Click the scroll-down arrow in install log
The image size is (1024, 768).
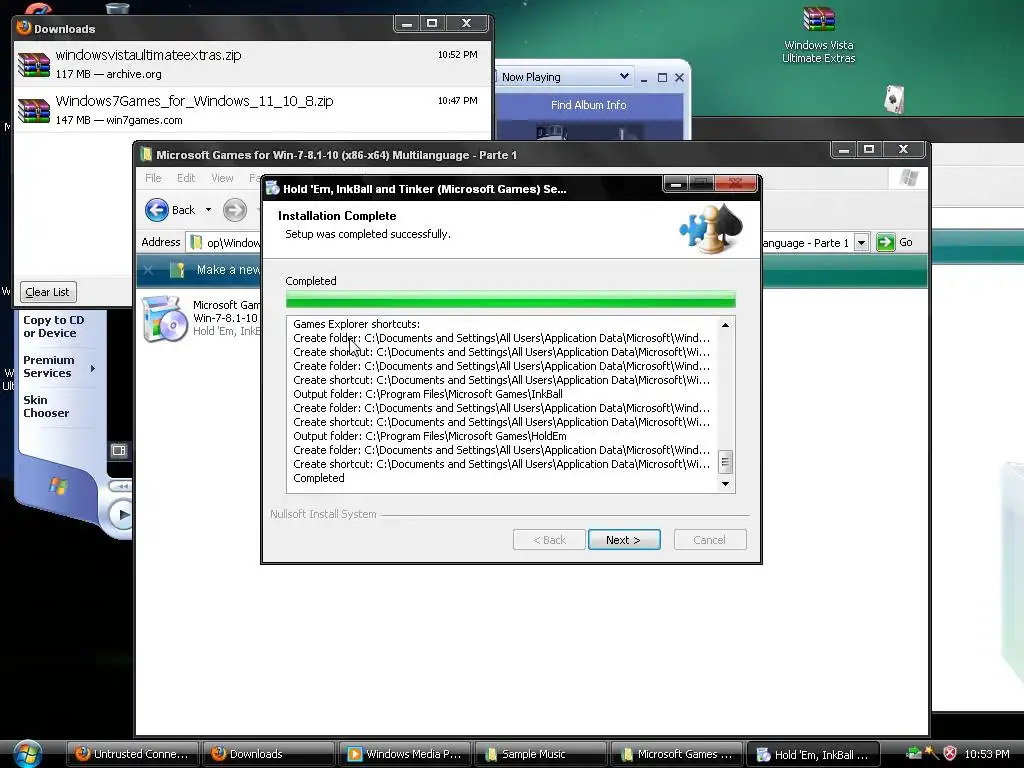[725, 484]
